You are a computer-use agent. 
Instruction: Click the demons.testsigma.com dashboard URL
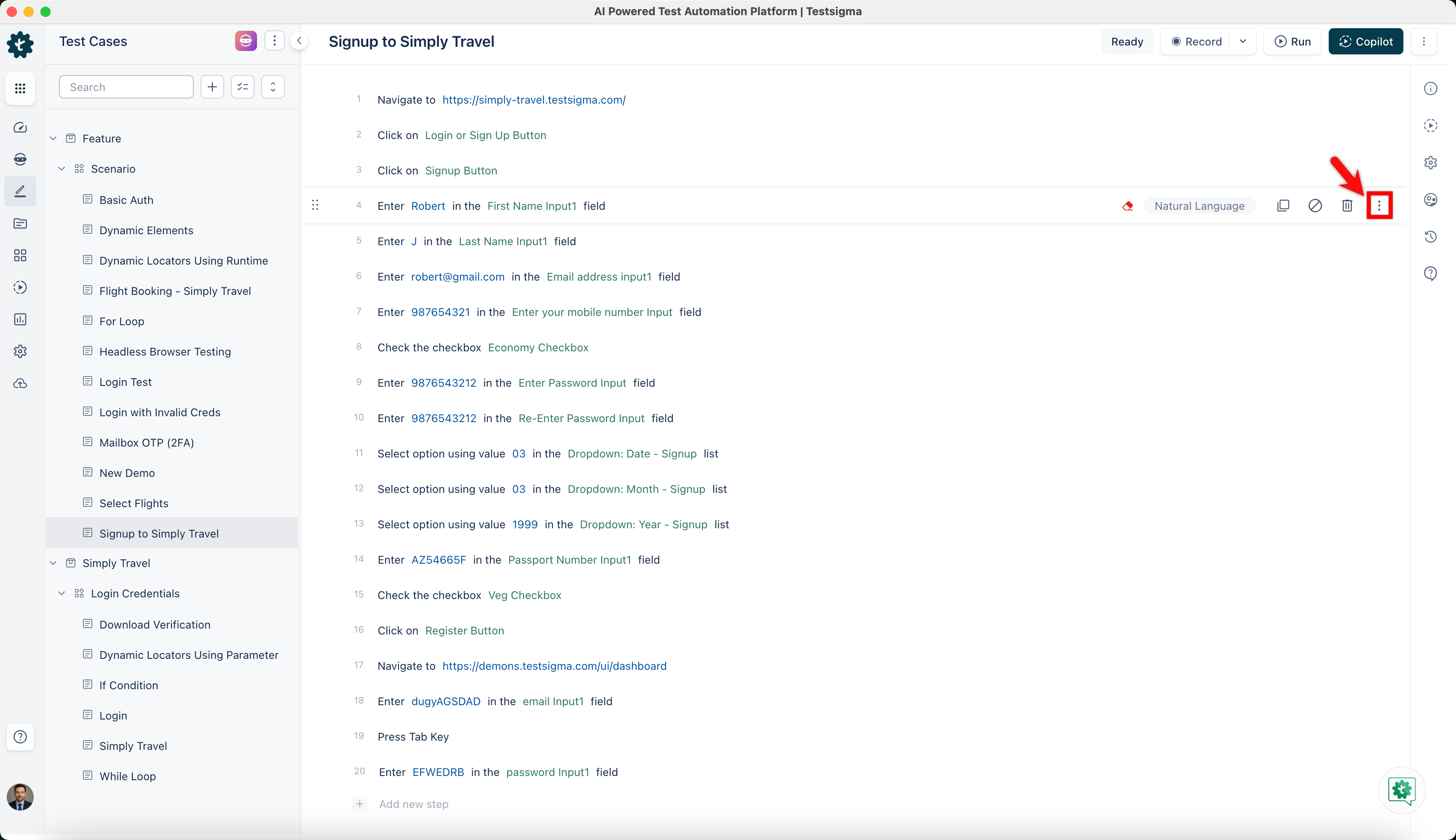click(554, 666)
